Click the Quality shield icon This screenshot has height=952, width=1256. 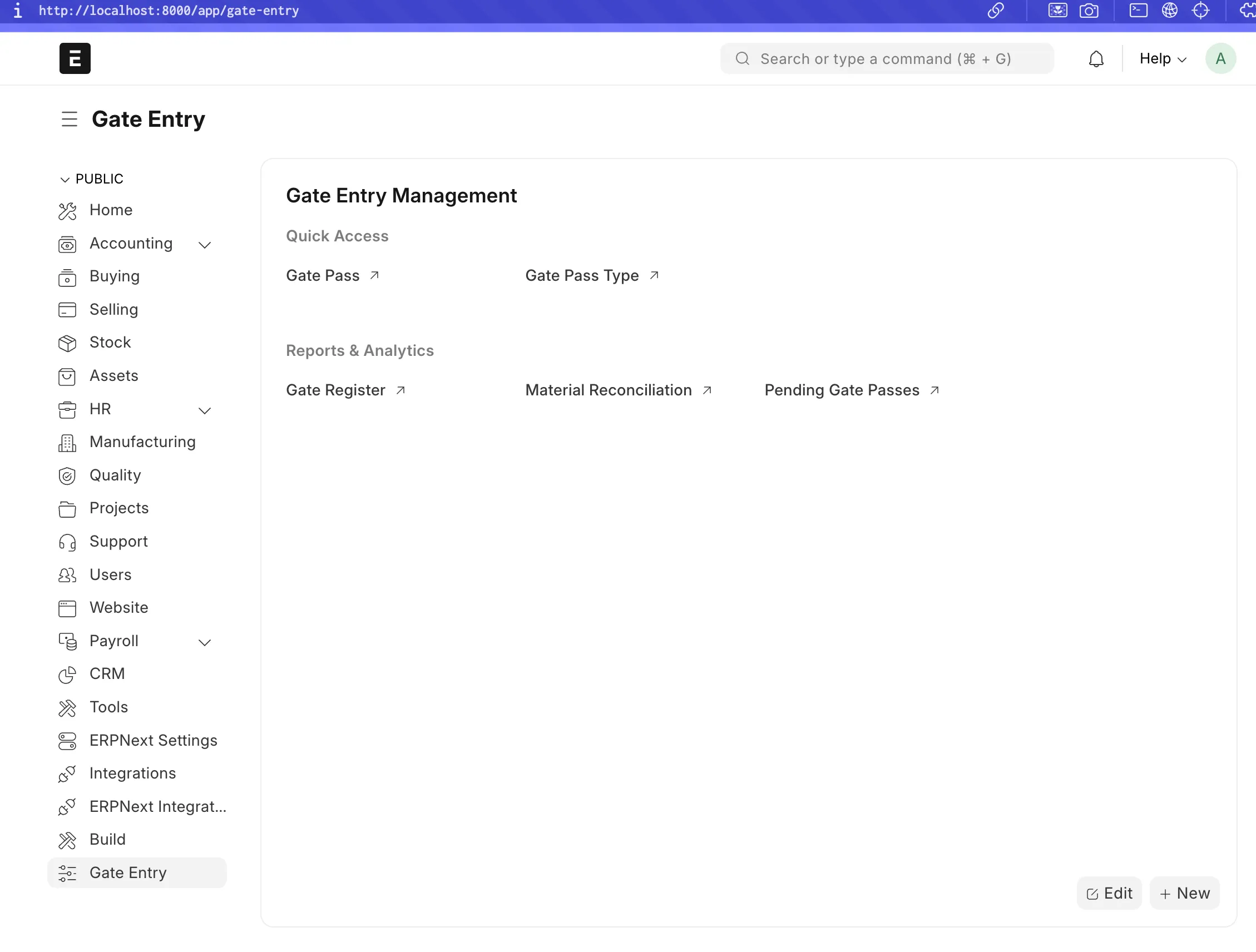tap(67, 475)
